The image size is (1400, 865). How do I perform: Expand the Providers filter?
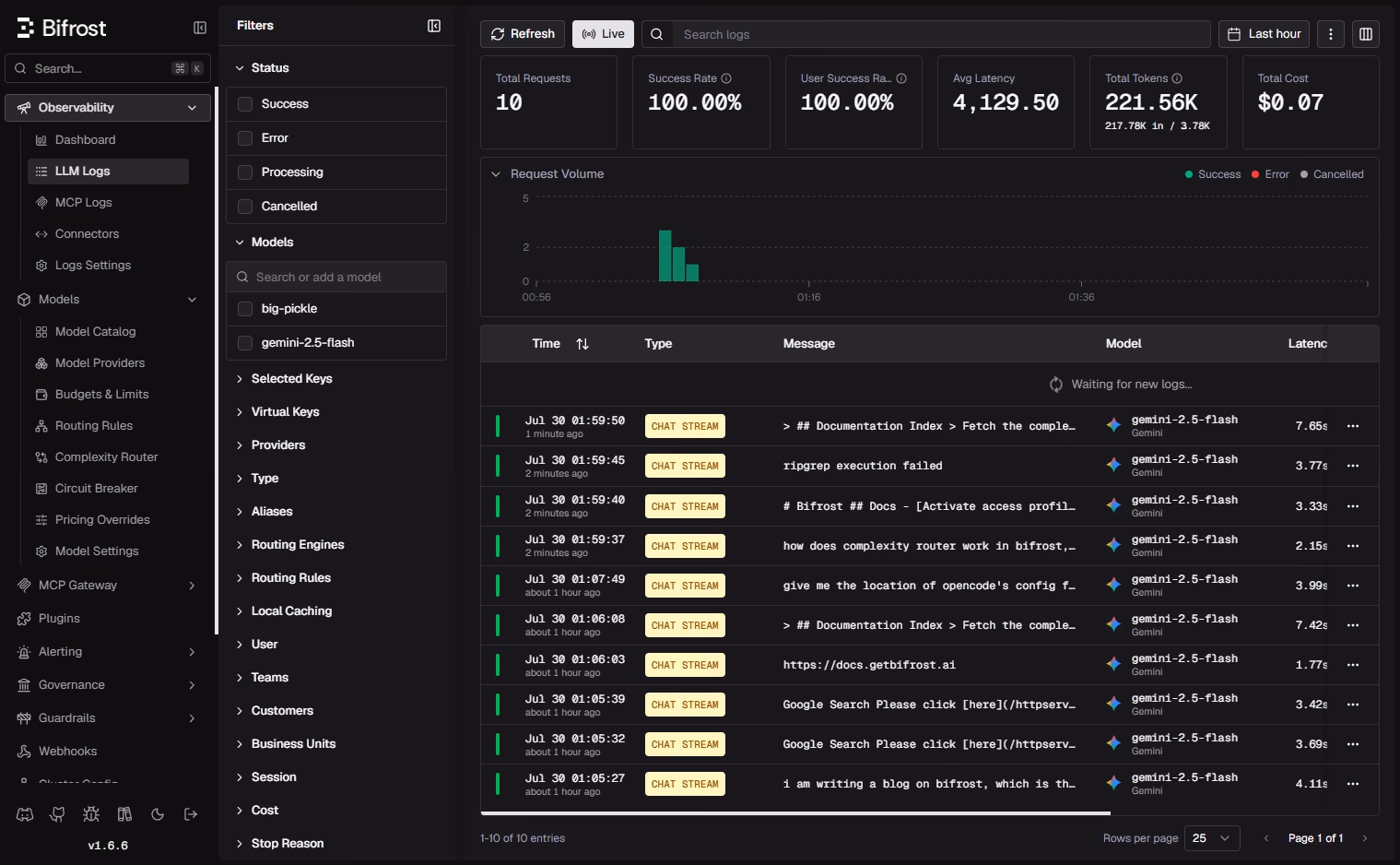click(270, 445)
